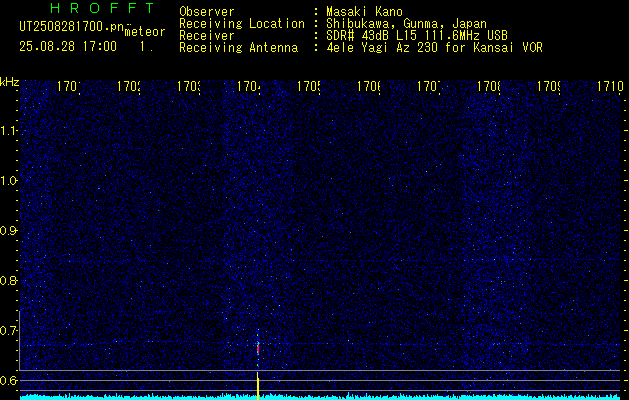Click the 1703 time axis marker

point(189,86)
